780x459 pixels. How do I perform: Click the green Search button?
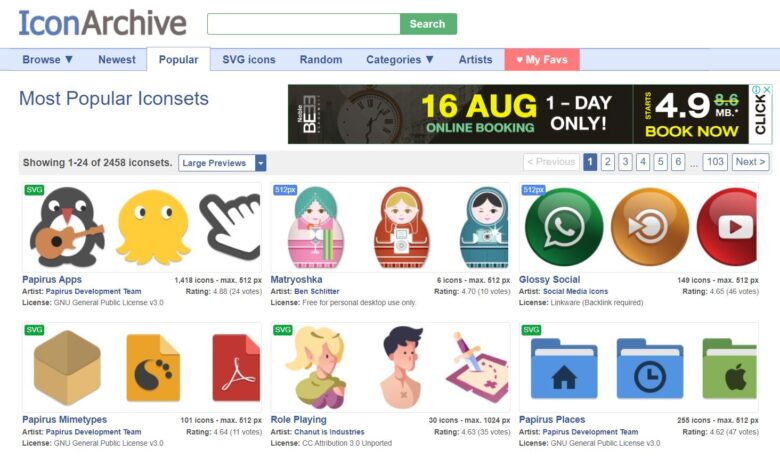428,24
